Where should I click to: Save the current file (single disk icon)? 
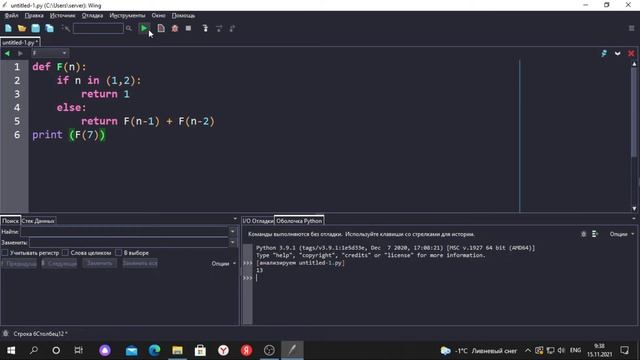click(36, 28)
